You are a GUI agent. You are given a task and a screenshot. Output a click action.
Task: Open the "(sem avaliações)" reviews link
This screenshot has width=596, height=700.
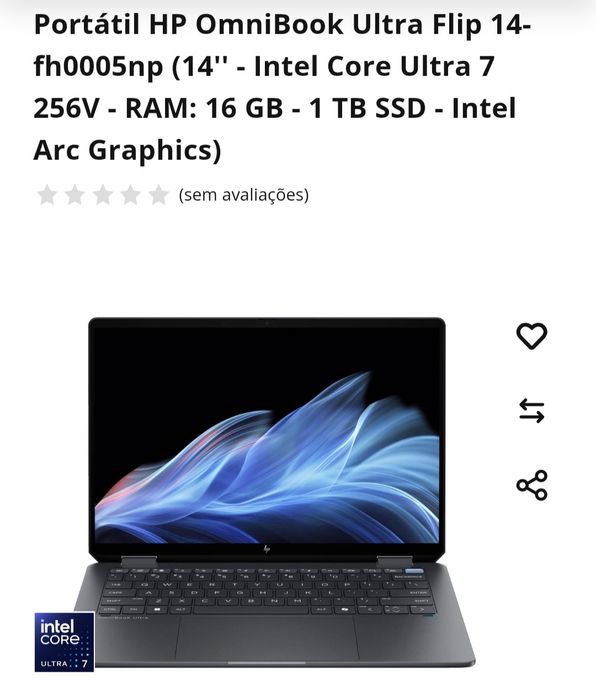point(244,195)
